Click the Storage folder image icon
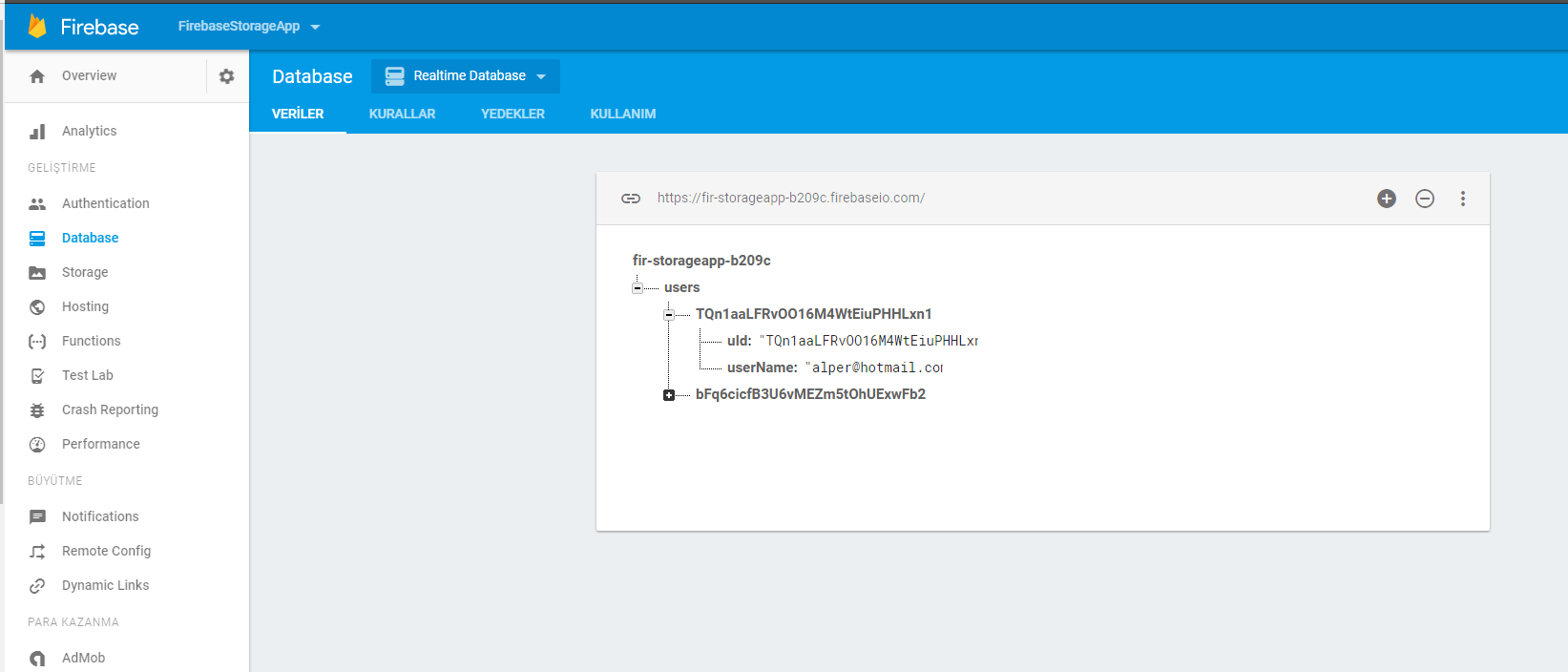 click(x=37, y=273)
